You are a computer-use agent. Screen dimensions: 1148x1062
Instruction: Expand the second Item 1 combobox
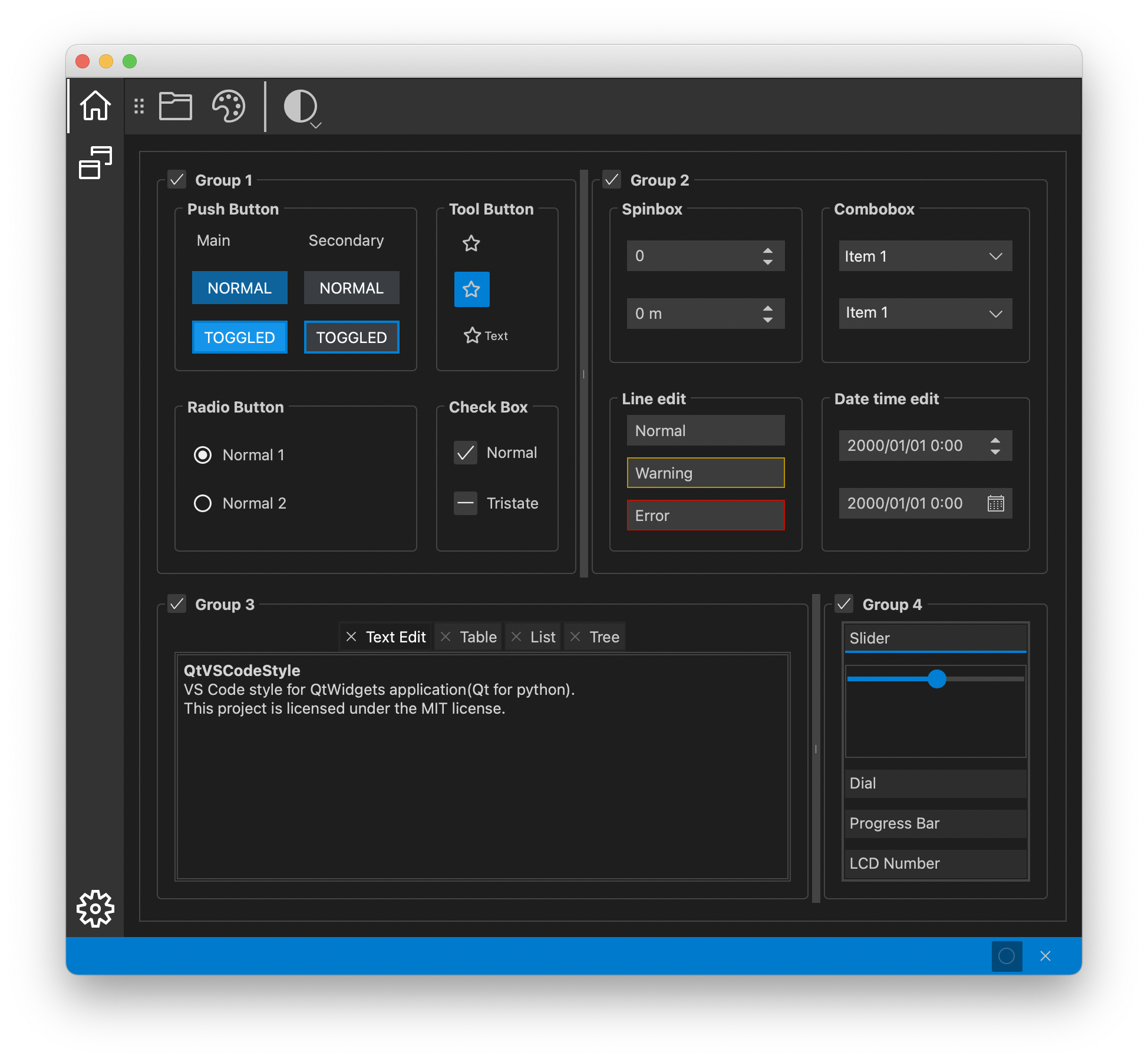tap(925, 314)
